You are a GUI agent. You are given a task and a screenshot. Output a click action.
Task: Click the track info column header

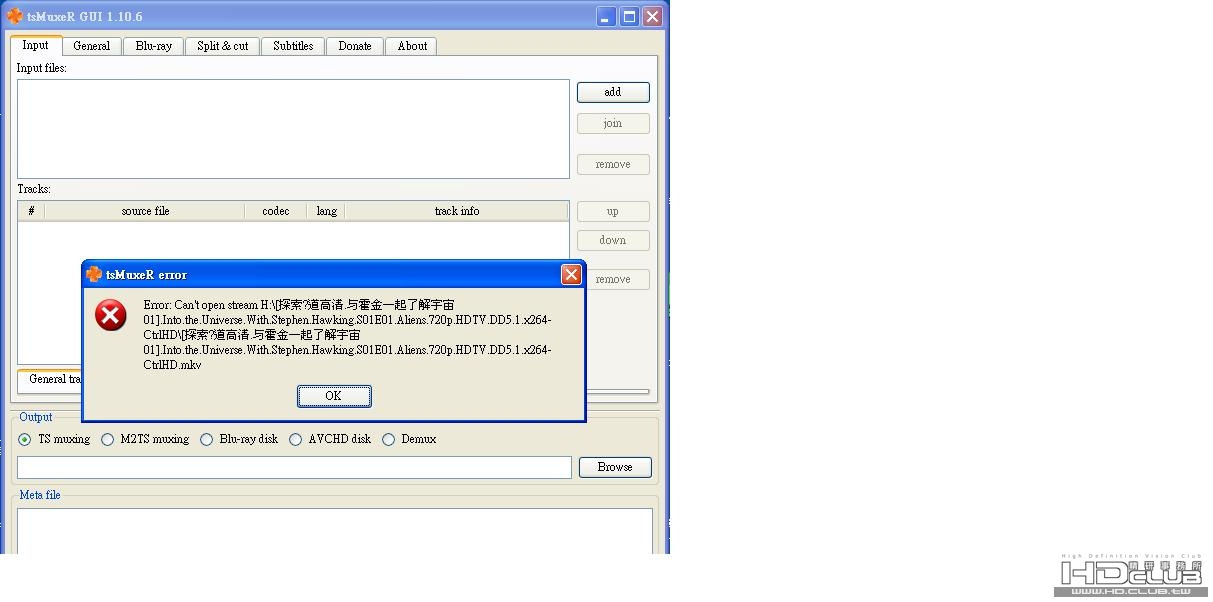[457, 211]
